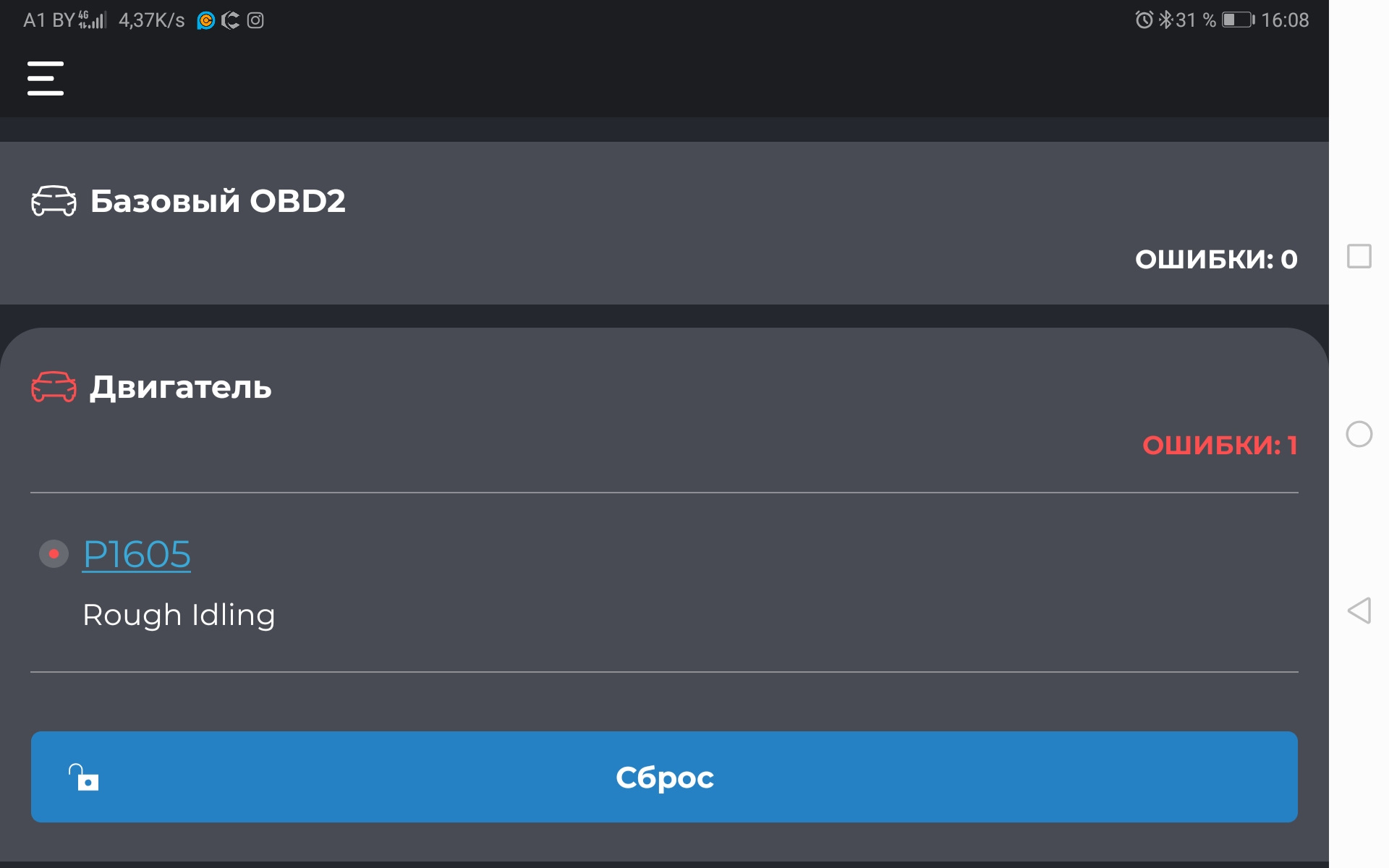
Task: Tap the Android recent apps square button
Action: pos(1359,256)
